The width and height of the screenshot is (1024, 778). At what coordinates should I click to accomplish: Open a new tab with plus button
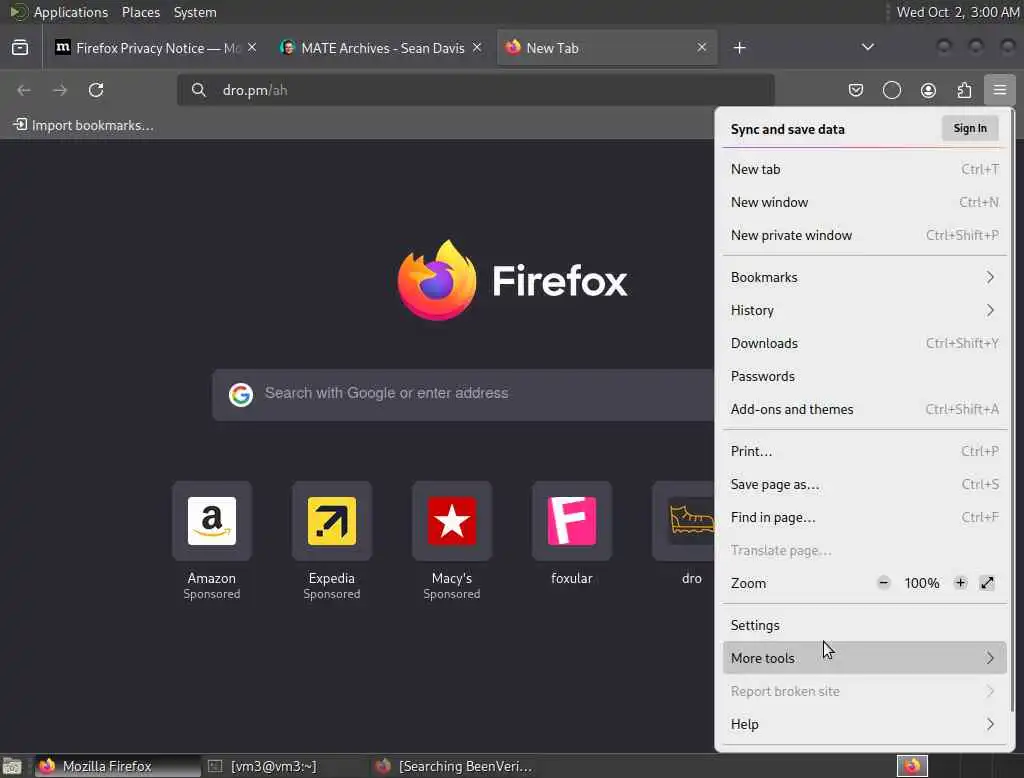tap(739, 48)
